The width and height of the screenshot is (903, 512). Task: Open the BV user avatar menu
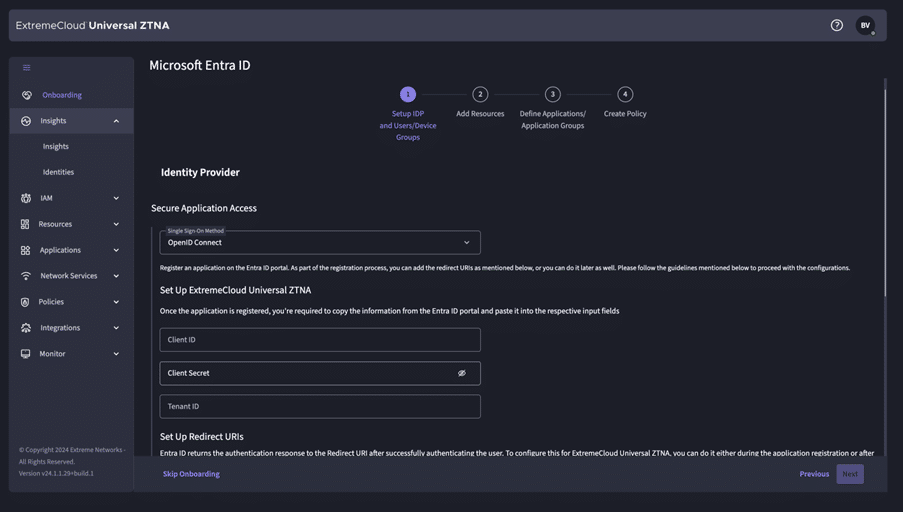tap(865, 25)
